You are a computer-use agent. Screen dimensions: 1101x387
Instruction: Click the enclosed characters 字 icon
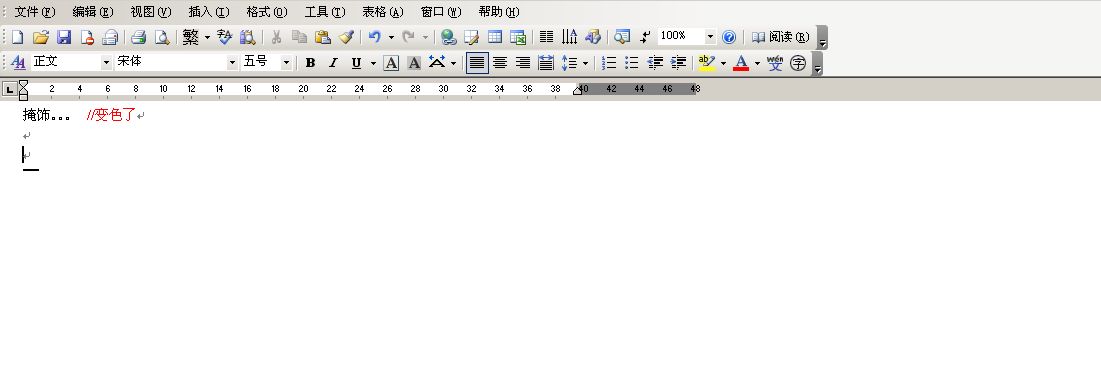click(798, 63)
